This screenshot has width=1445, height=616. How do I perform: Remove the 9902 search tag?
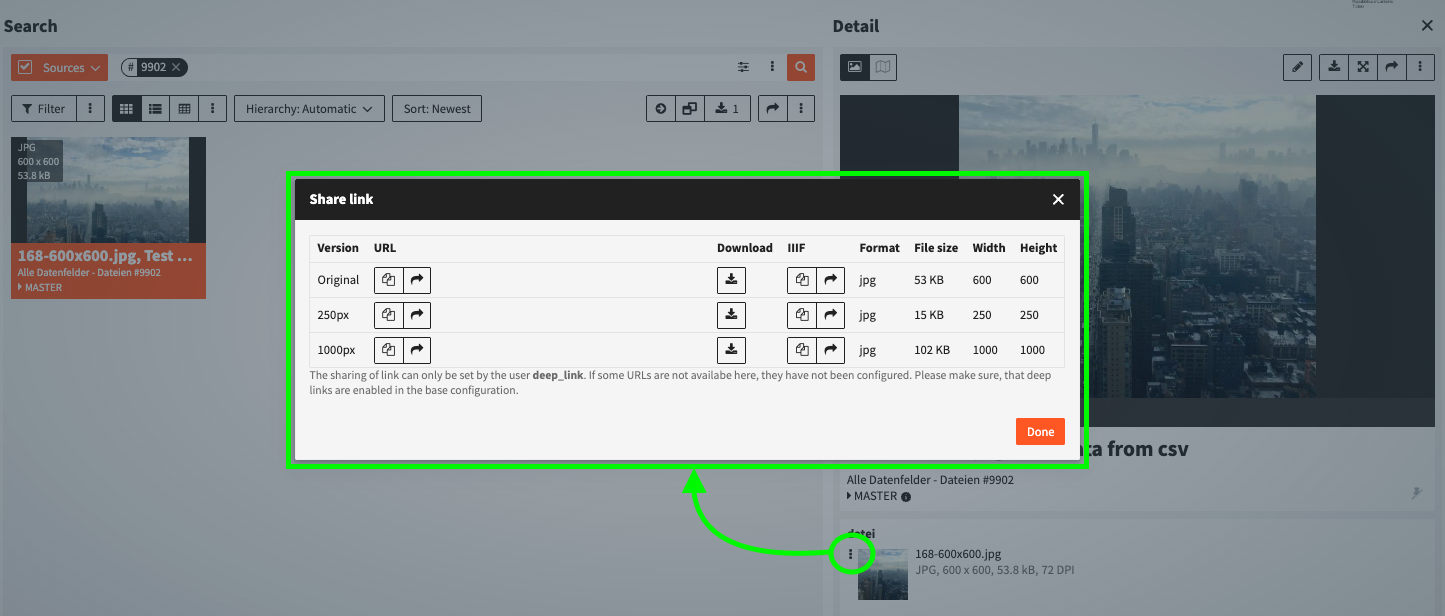pos(176,67)
